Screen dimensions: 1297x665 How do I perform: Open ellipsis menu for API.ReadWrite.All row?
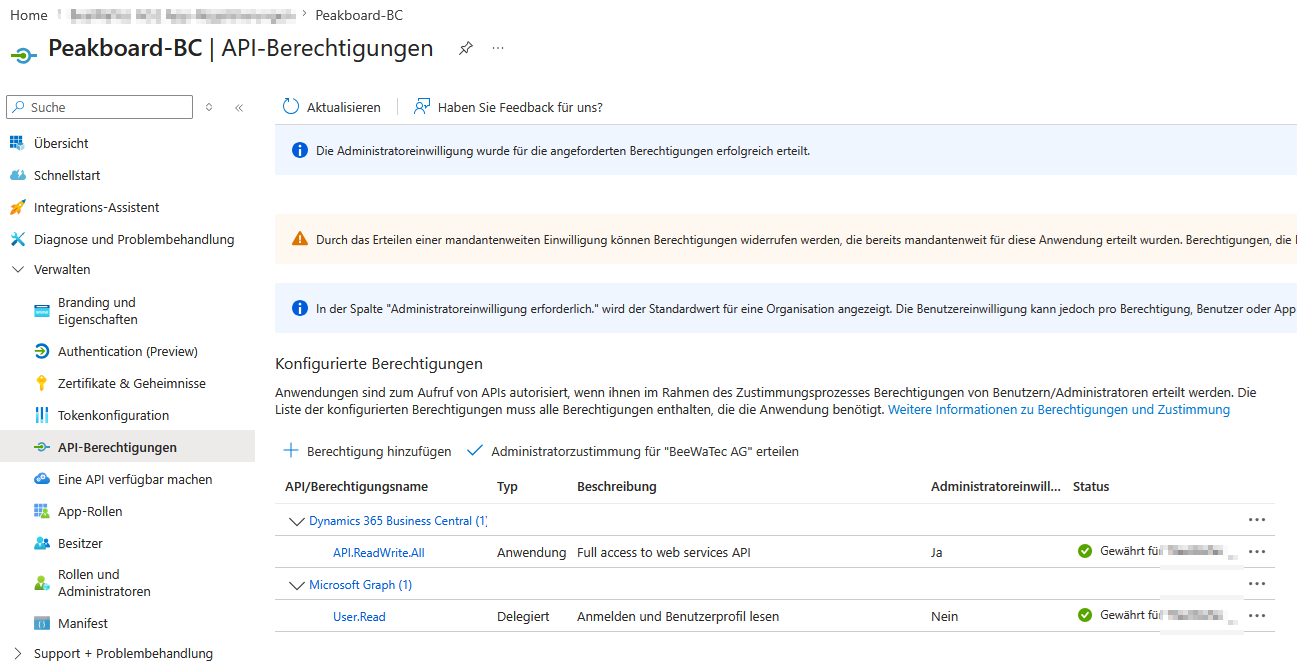pyautogui.click(x=1257, y=552)
